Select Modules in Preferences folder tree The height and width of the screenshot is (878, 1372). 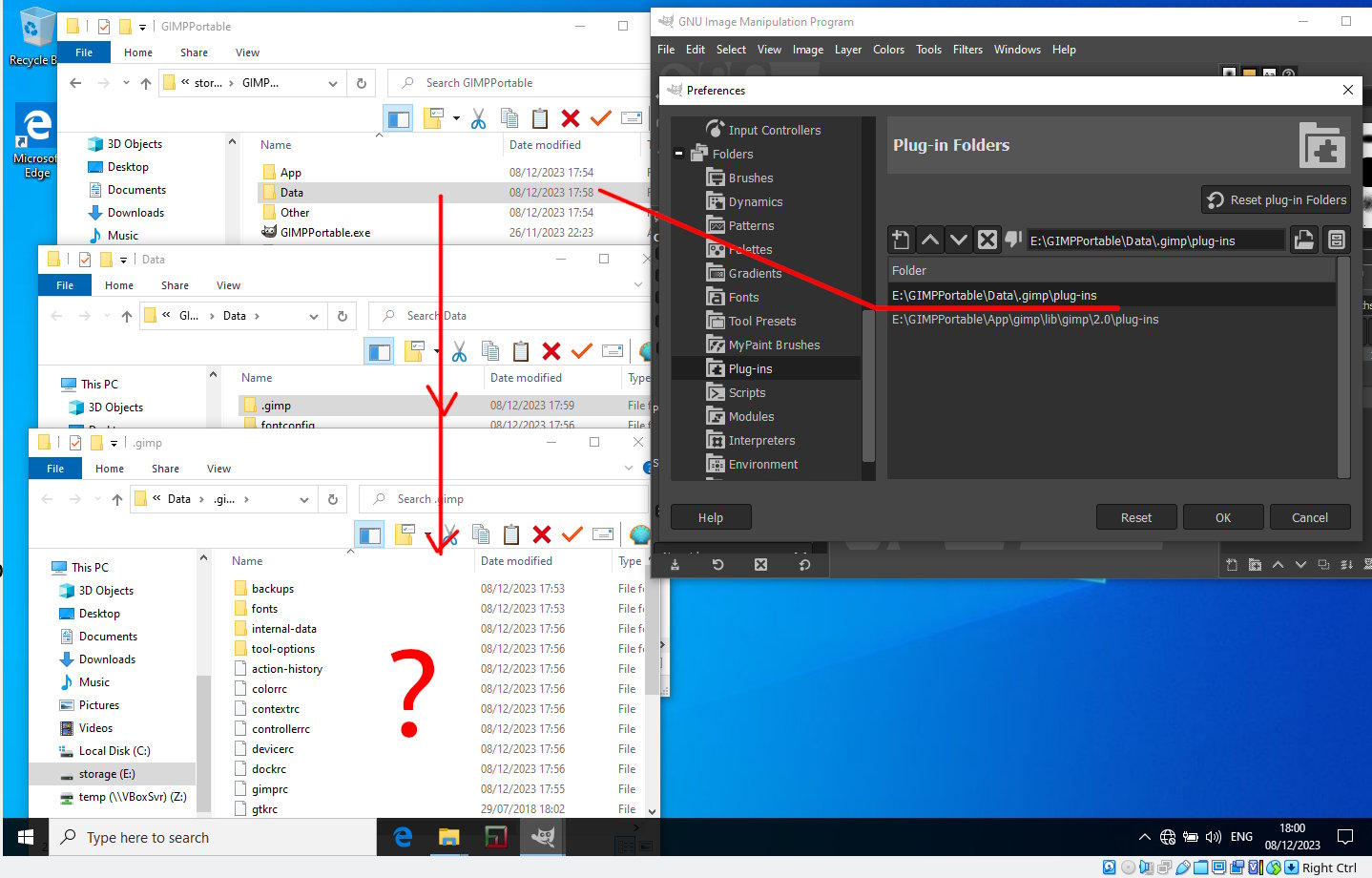click(752, 416)
